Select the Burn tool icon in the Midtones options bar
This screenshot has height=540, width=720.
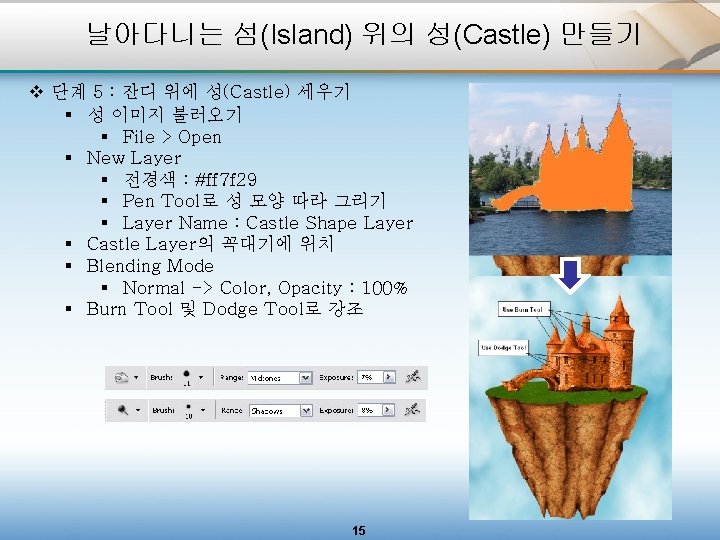click(x=121, y=377)
